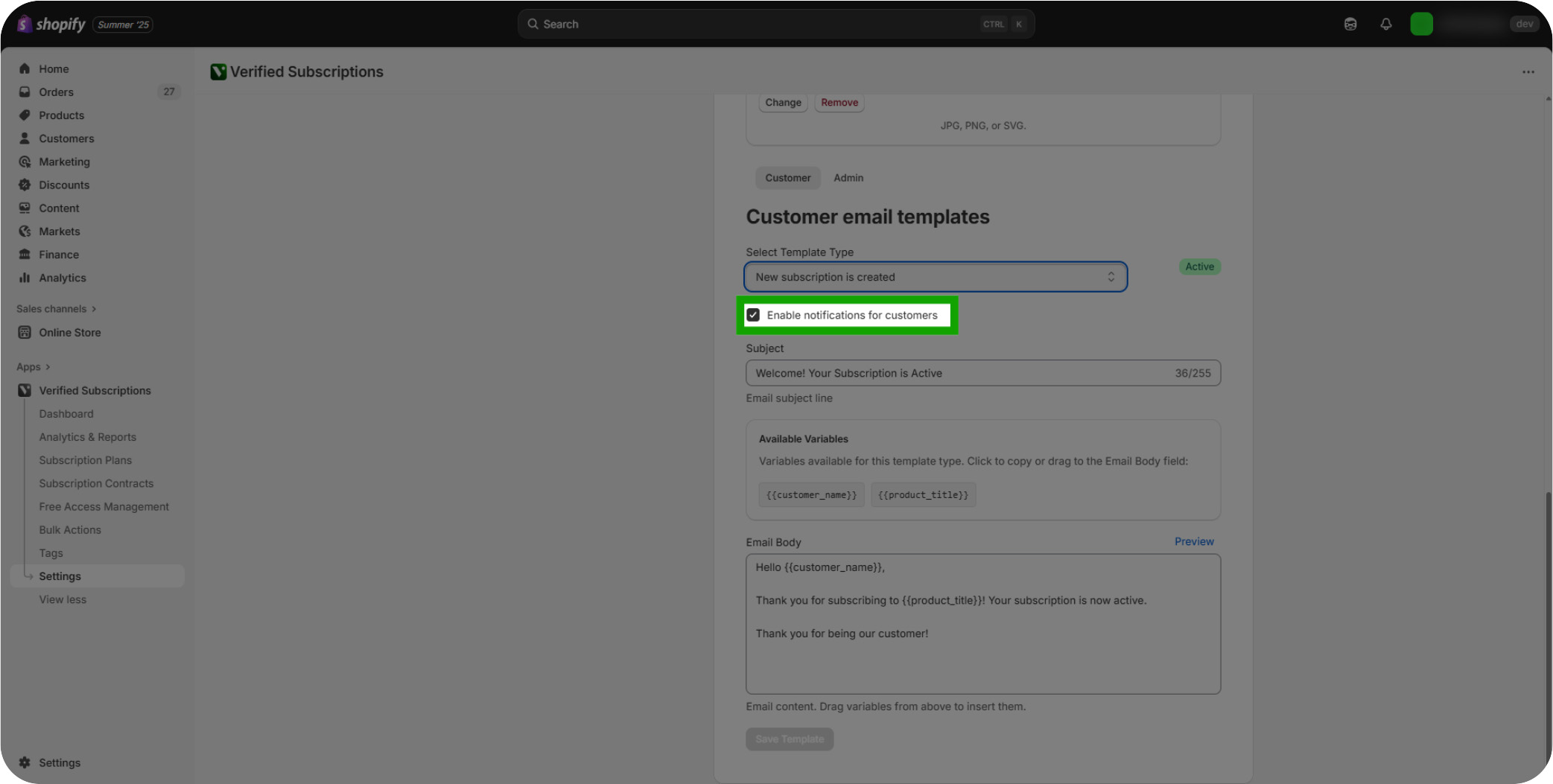Click the Shopify logo
This screenshot has width=1553, height=784.
(x=51, y=25)
